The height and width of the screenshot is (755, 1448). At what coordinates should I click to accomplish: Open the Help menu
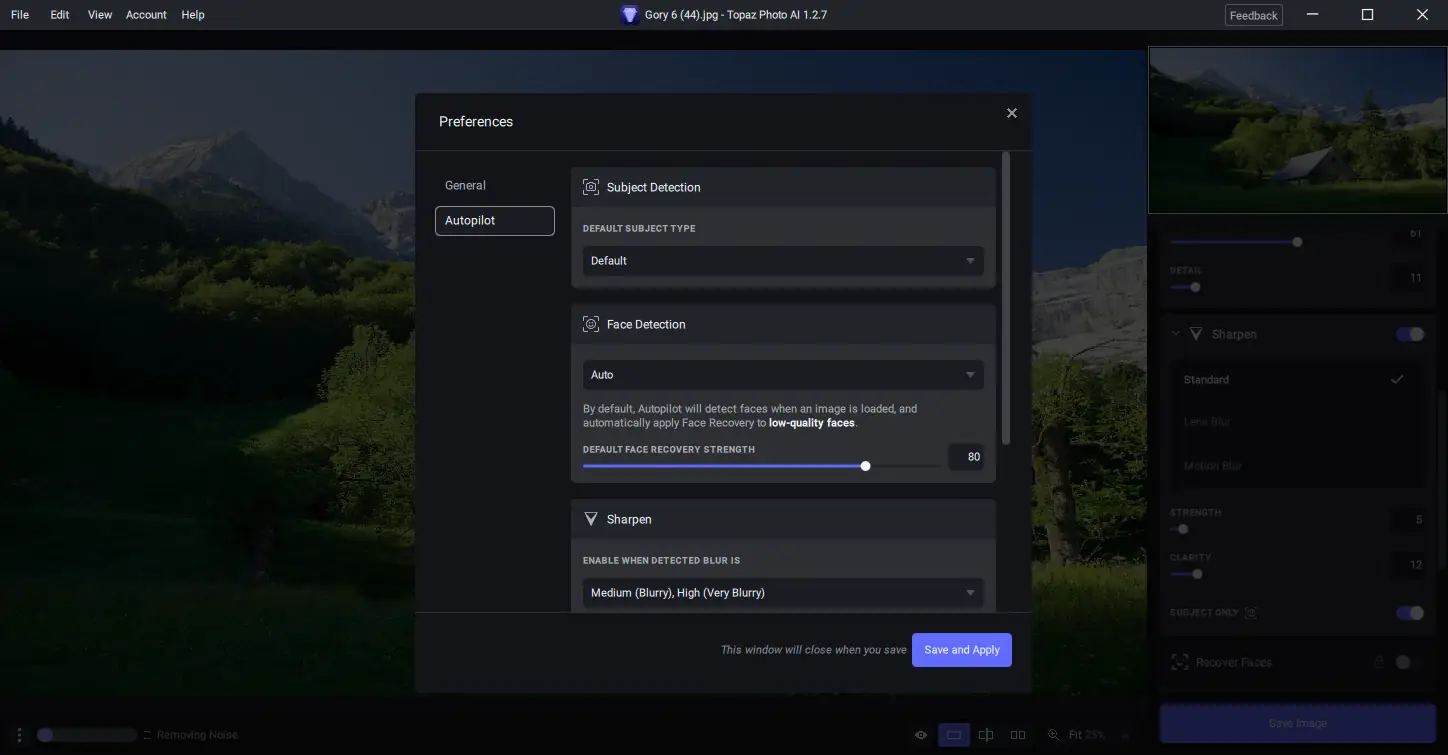(193, 15)
